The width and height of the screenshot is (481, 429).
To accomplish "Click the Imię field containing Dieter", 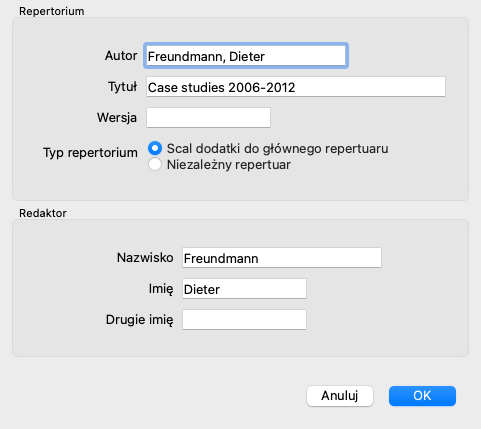I will click(x=244, y=289).
